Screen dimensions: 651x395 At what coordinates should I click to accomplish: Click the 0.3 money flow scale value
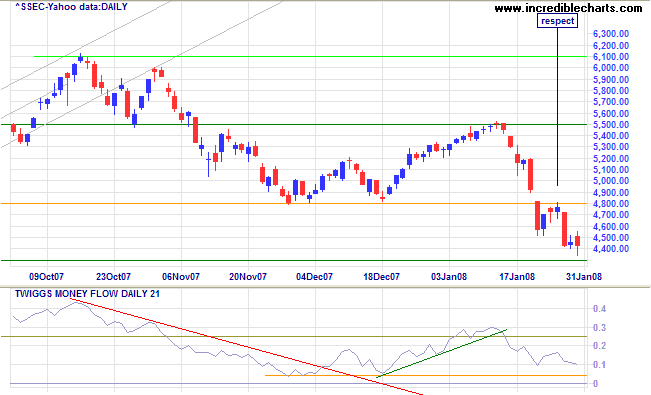pos(600,328)
